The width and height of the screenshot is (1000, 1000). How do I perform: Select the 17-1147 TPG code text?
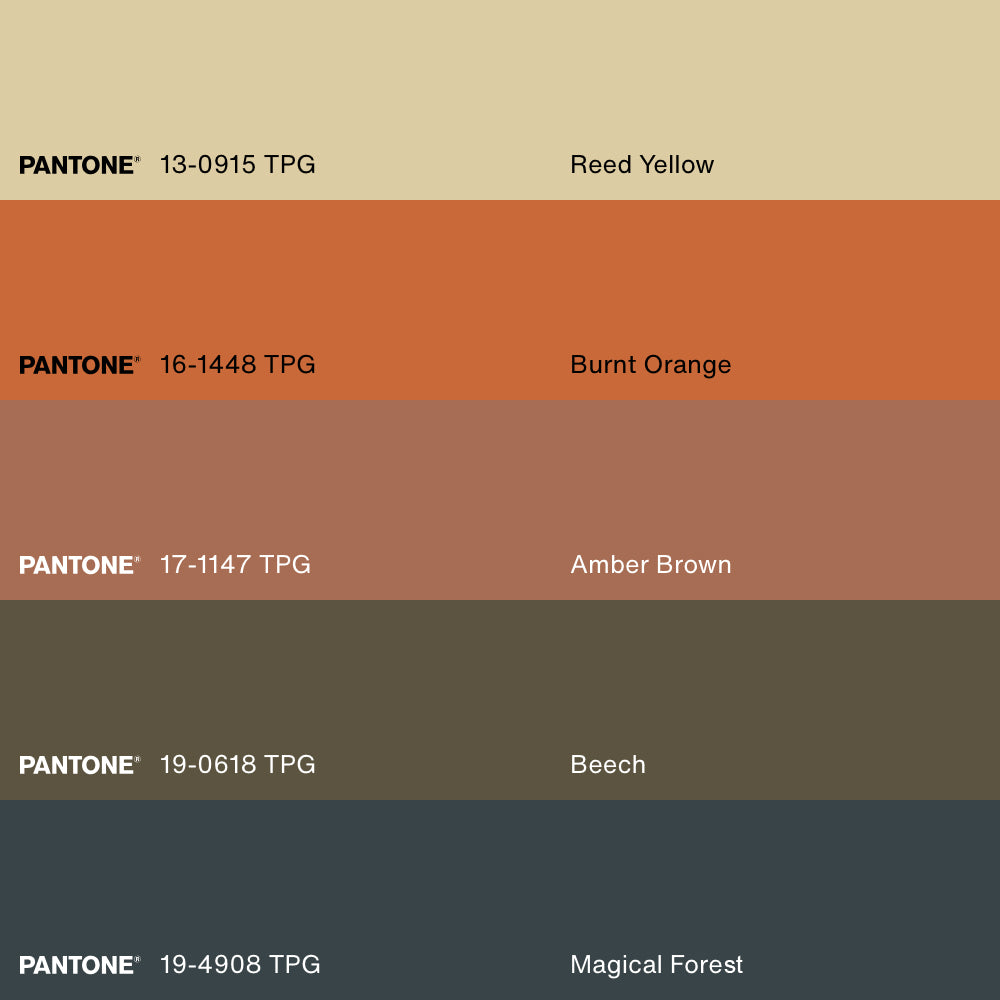click(x=235, y=565)
